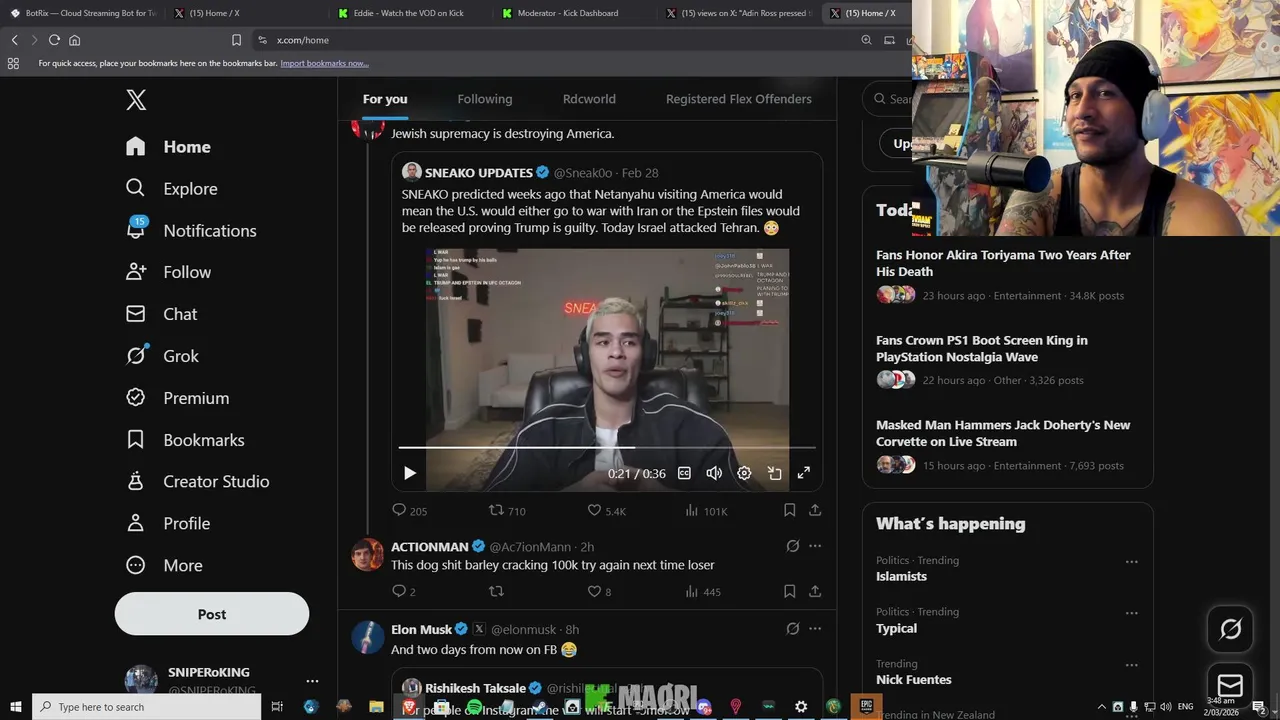The height and width of the screenshot is (720, 1280).
Task: Share ACTIONMAN post
Action: tap(815, 591)
